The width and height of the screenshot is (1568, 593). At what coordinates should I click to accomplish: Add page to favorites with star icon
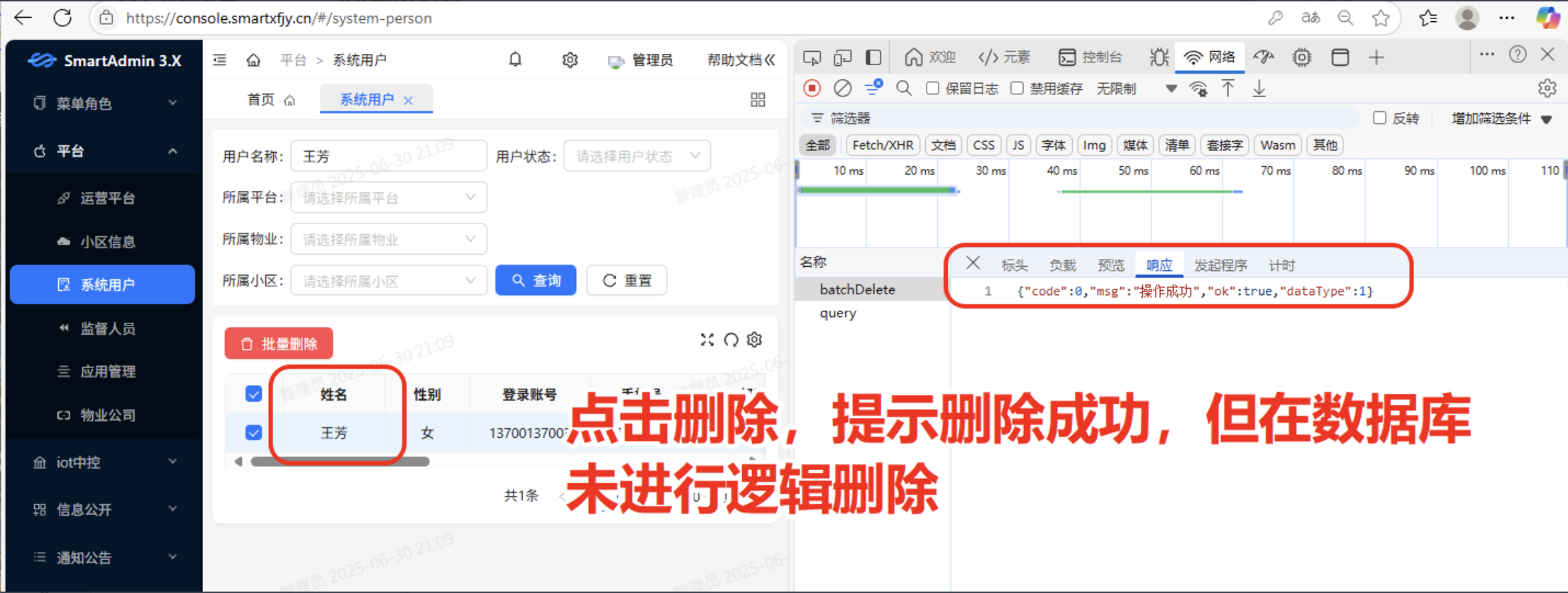tap(1381, 18)
